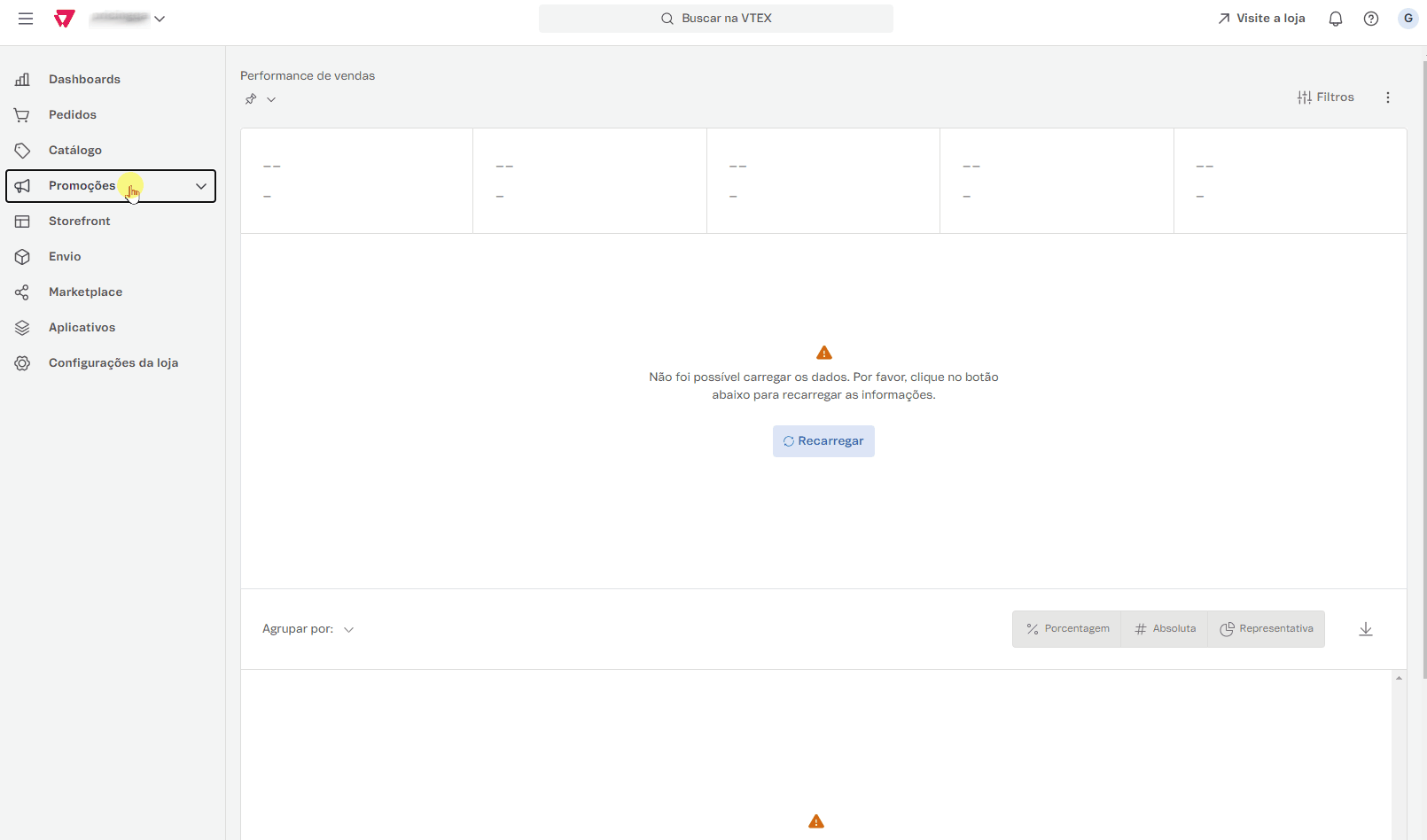
Task: Pin the Performance de vendas dashboard
Action: (250, 98)
